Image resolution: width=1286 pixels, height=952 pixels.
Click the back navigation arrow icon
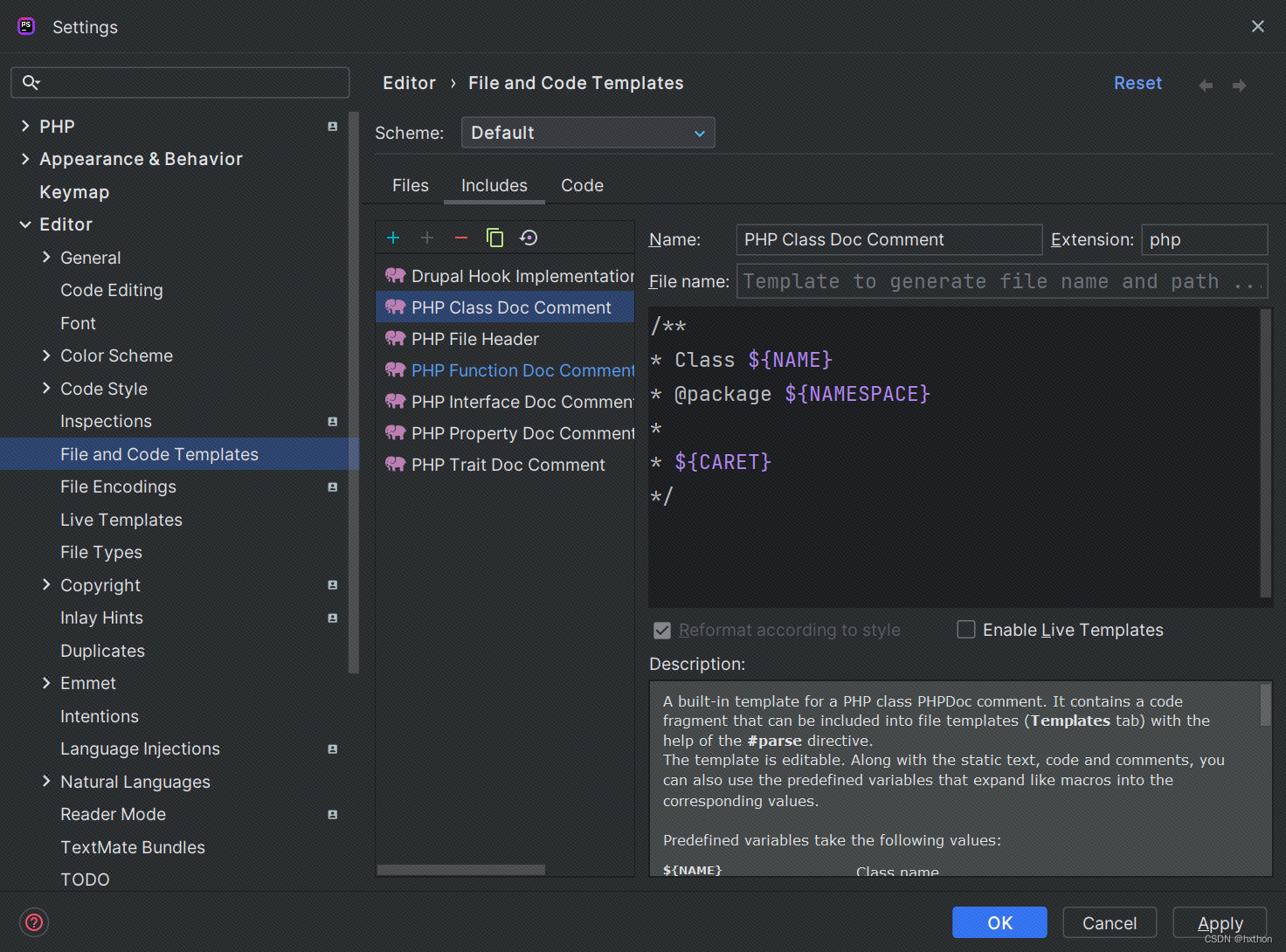tap(1206, 85)
